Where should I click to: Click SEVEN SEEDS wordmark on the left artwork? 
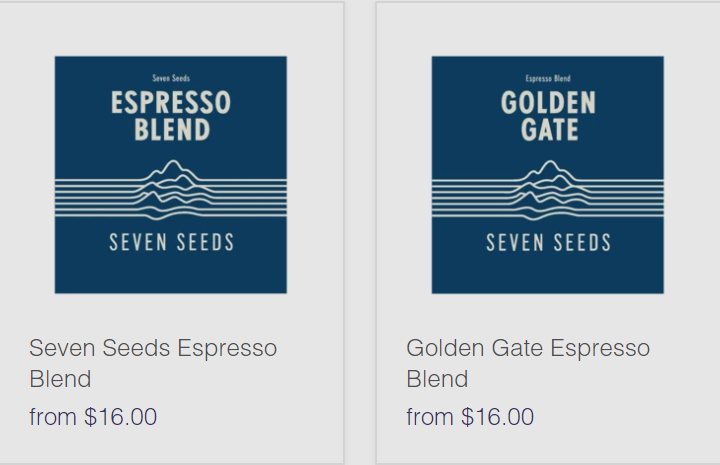click(171, 242)
